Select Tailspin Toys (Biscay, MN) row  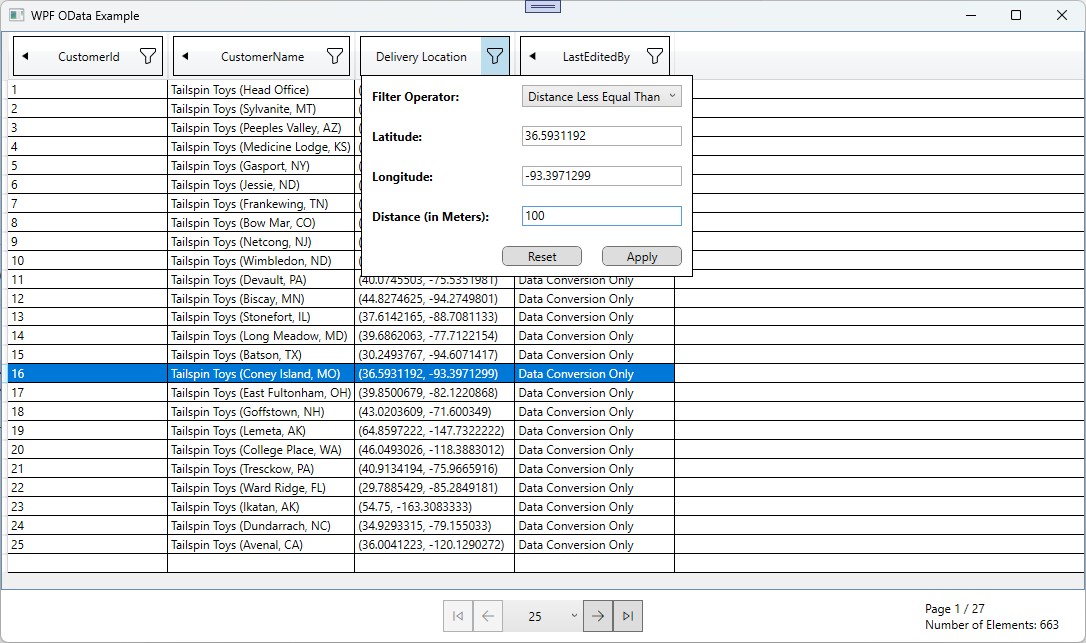(x=238, y=299)
